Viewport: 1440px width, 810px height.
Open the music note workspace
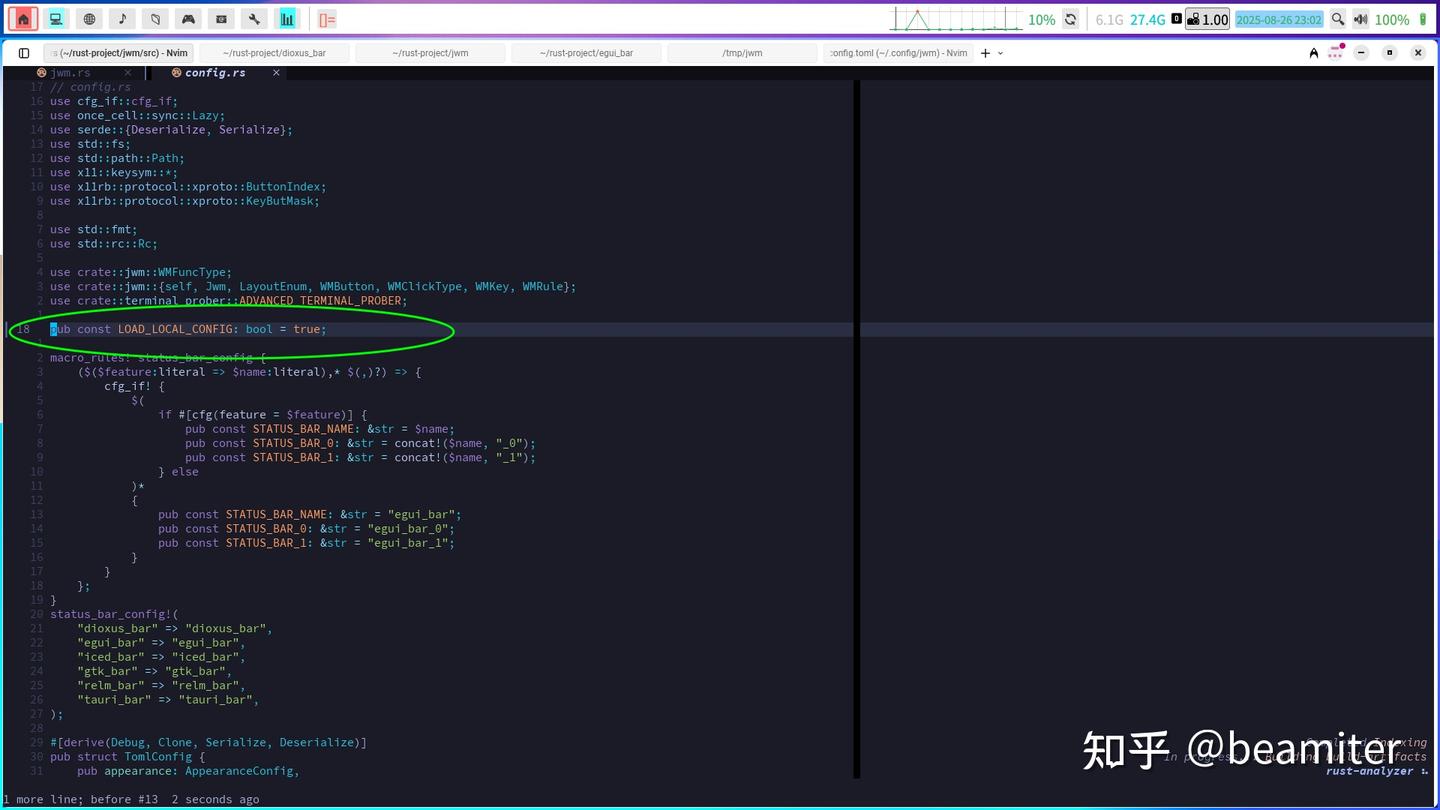pos(122,19)
